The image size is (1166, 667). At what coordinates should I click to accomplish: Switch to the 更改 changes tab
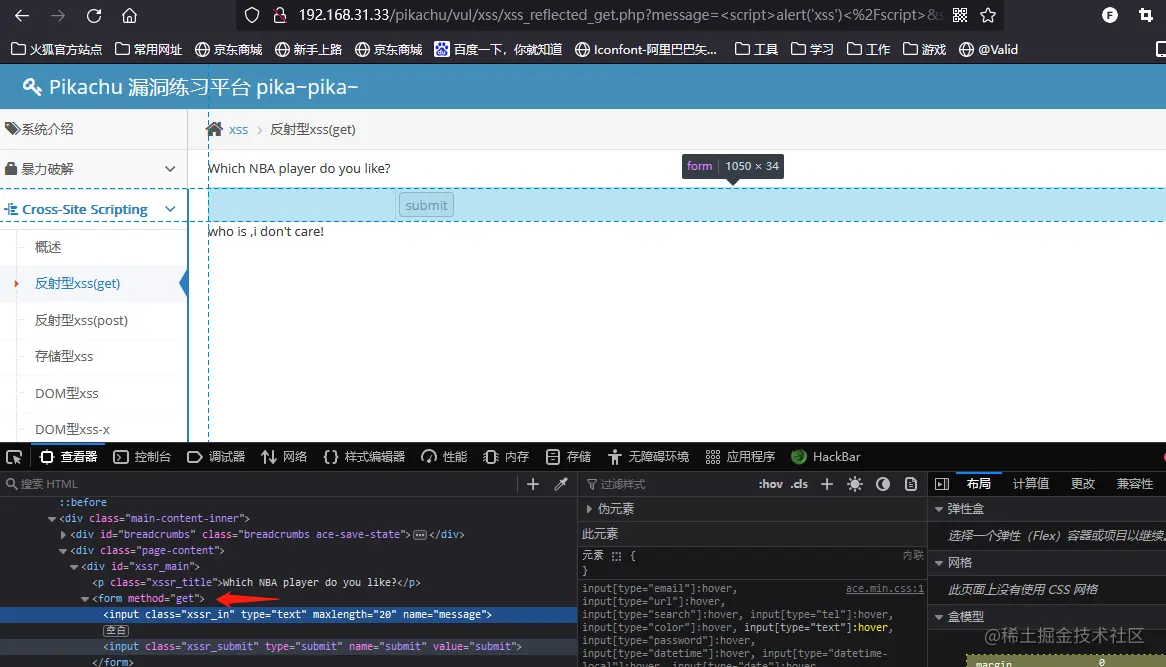point(1083,484)
